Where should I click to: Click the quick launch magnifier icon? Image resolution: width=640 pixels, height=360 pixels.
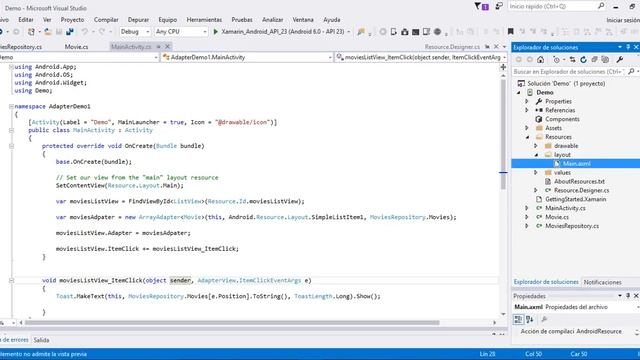click(601, 6)
